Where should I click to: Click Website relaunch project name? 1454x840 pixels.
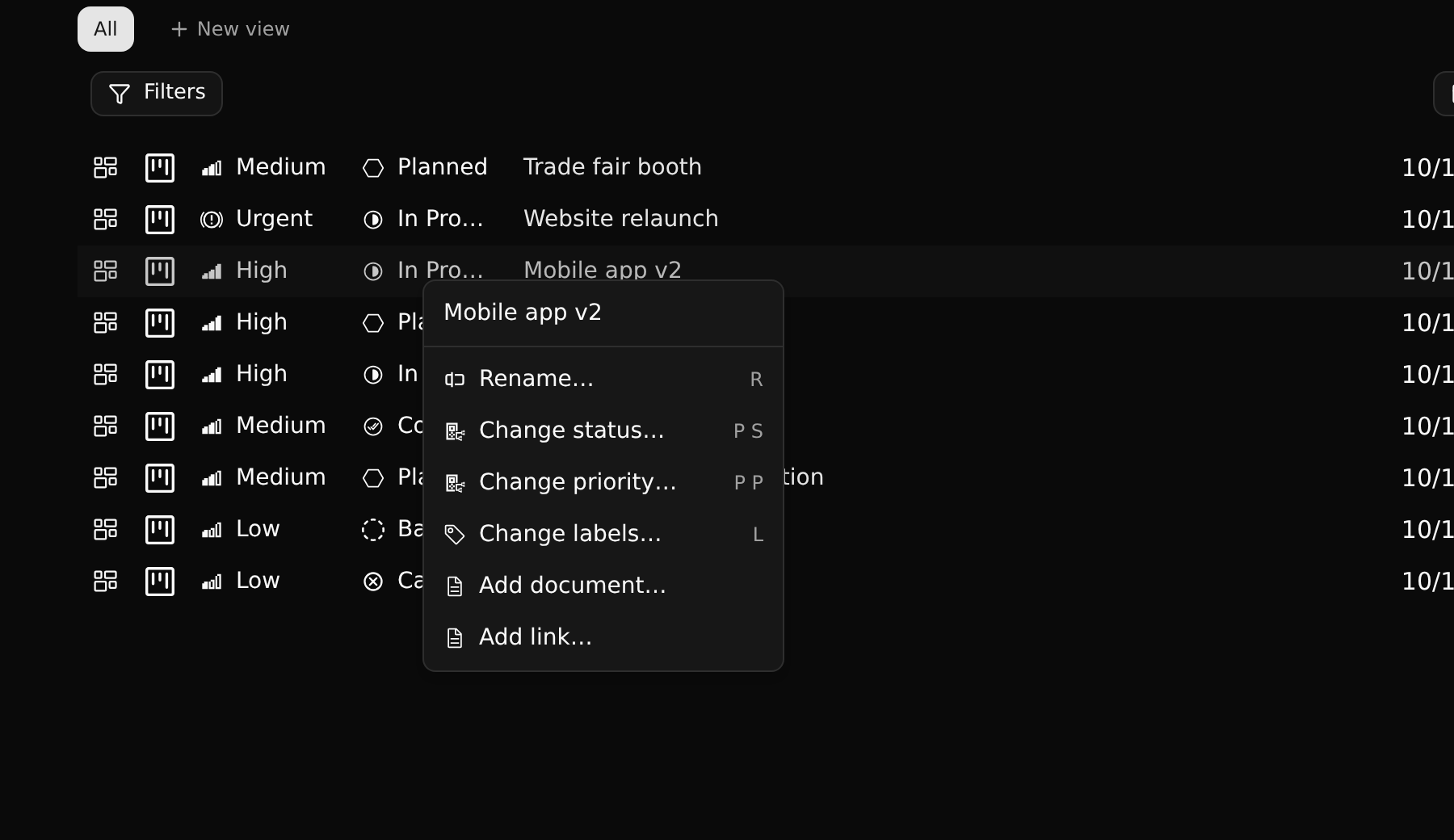point(620,219)
